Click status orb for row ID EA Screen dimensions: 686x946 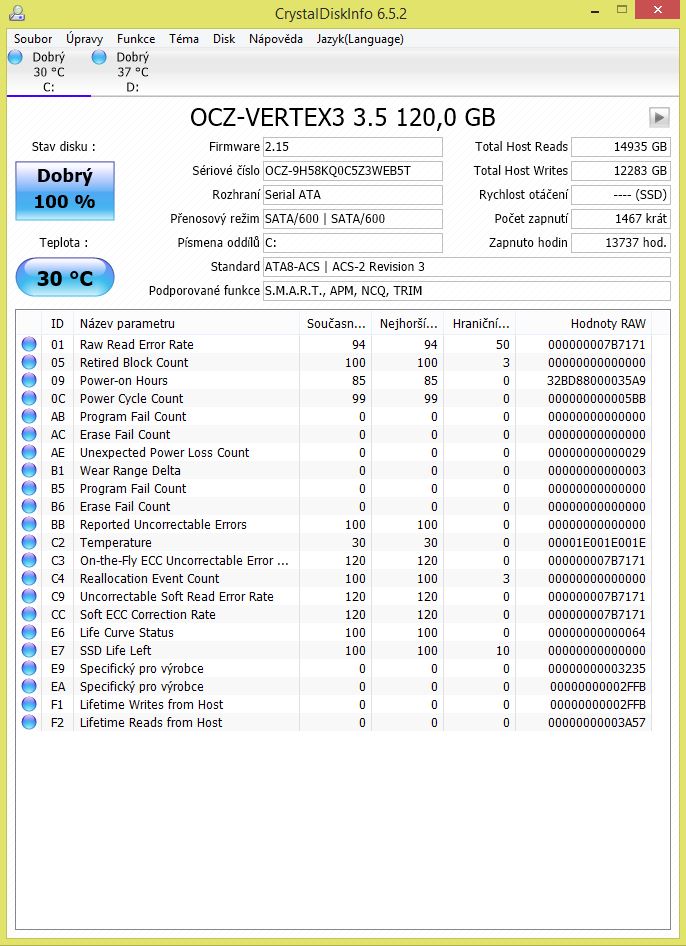[x=29, y=687]
